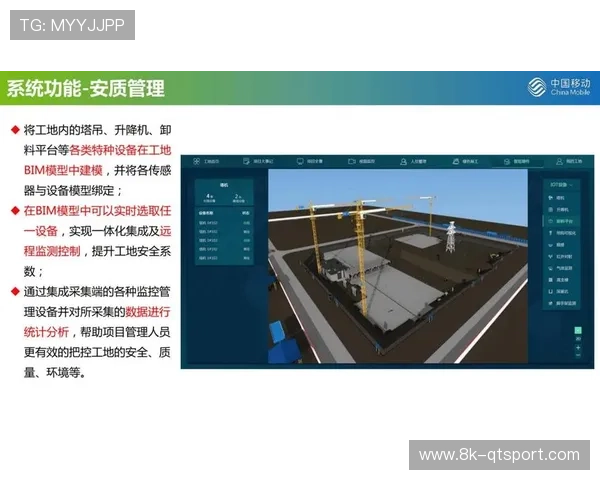Click the 设备名称 column header
Screen dimensions: 600x480
[206, 213]
